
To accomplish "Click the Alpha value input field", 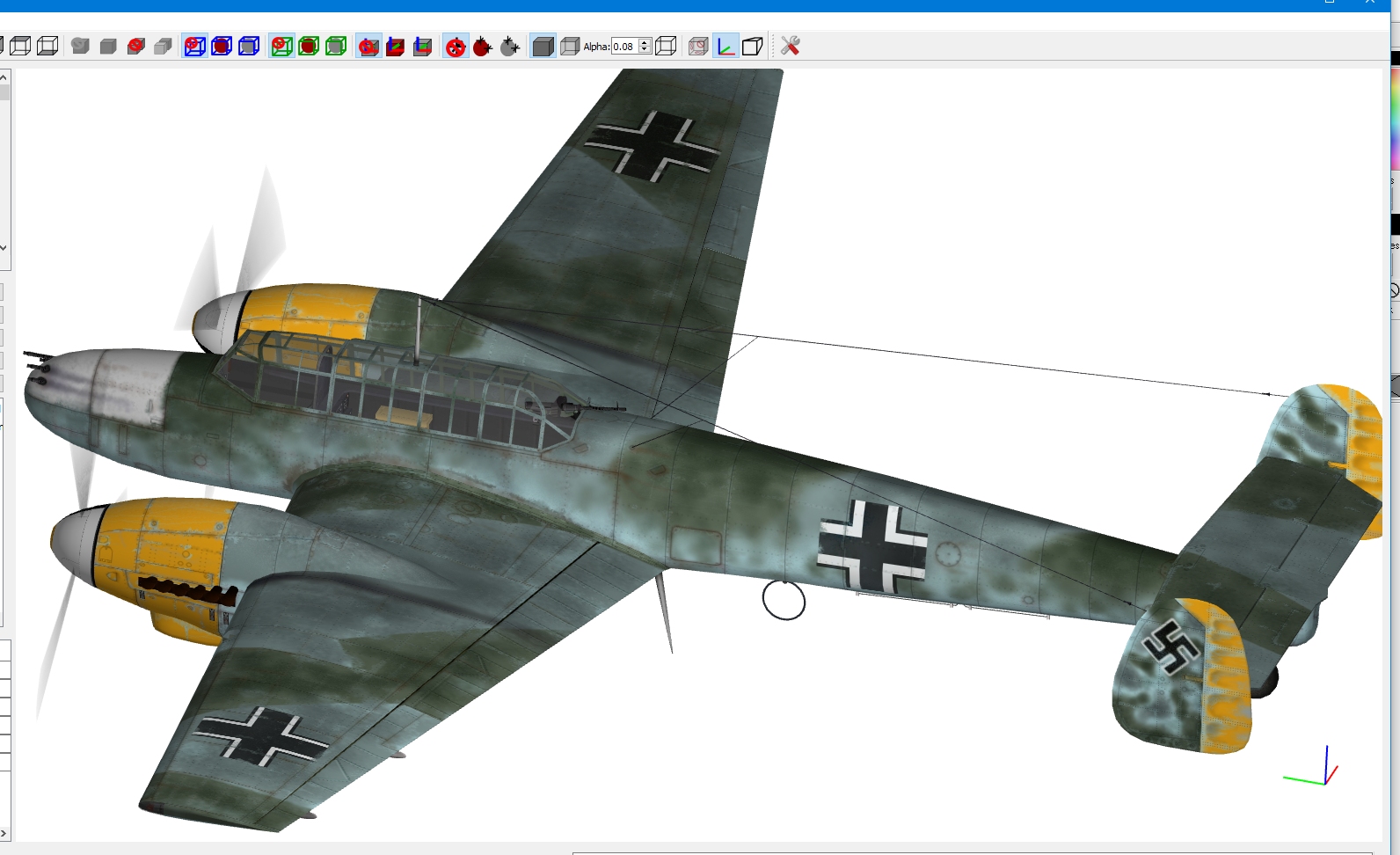I will pyautogui.click(x=624, y=47).
